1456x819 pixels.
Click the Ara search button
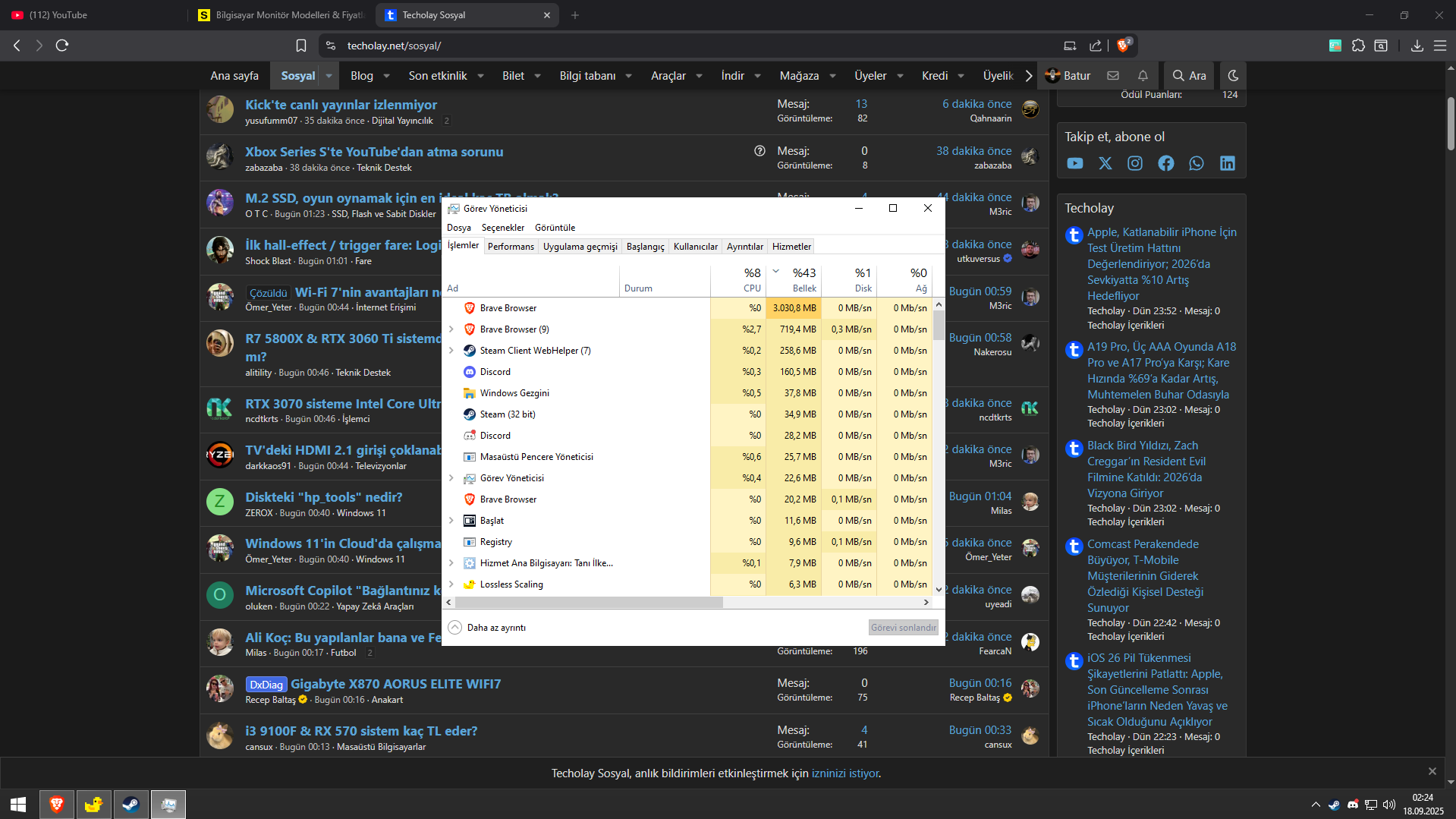click(x=1189, y=76)
